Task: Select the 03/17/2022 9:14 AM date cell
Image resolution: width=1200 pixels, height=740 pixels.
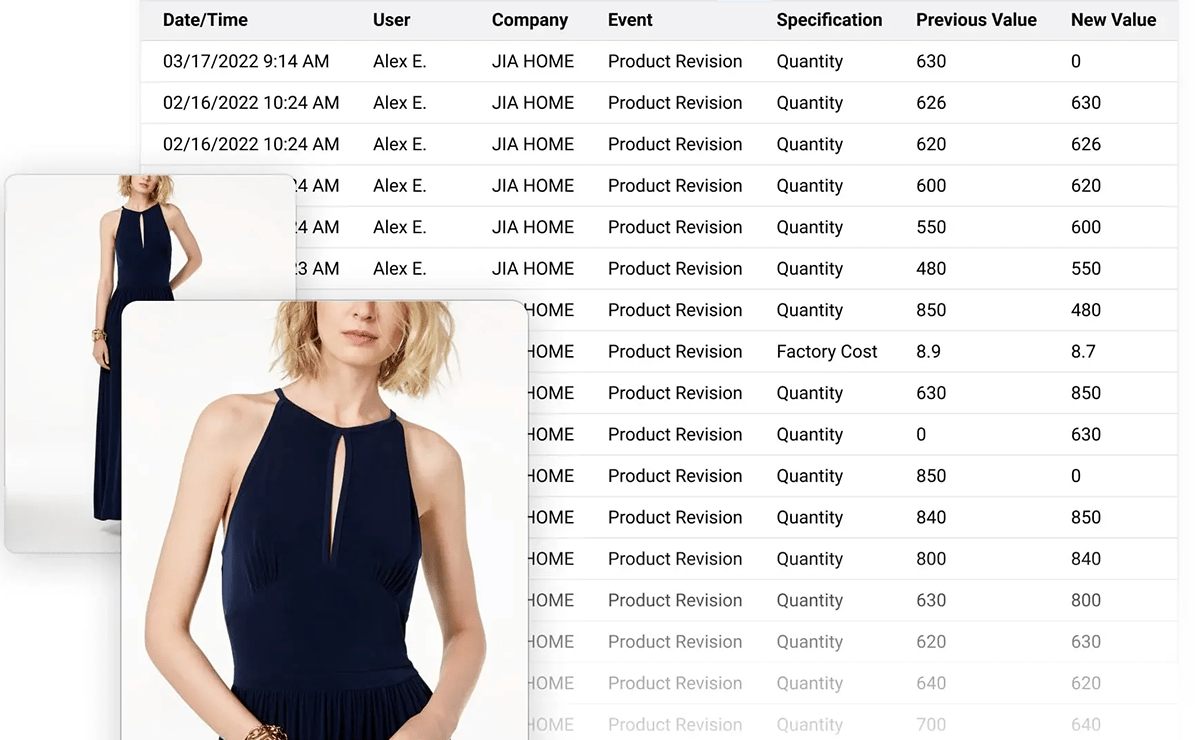Action: (246, 62)
